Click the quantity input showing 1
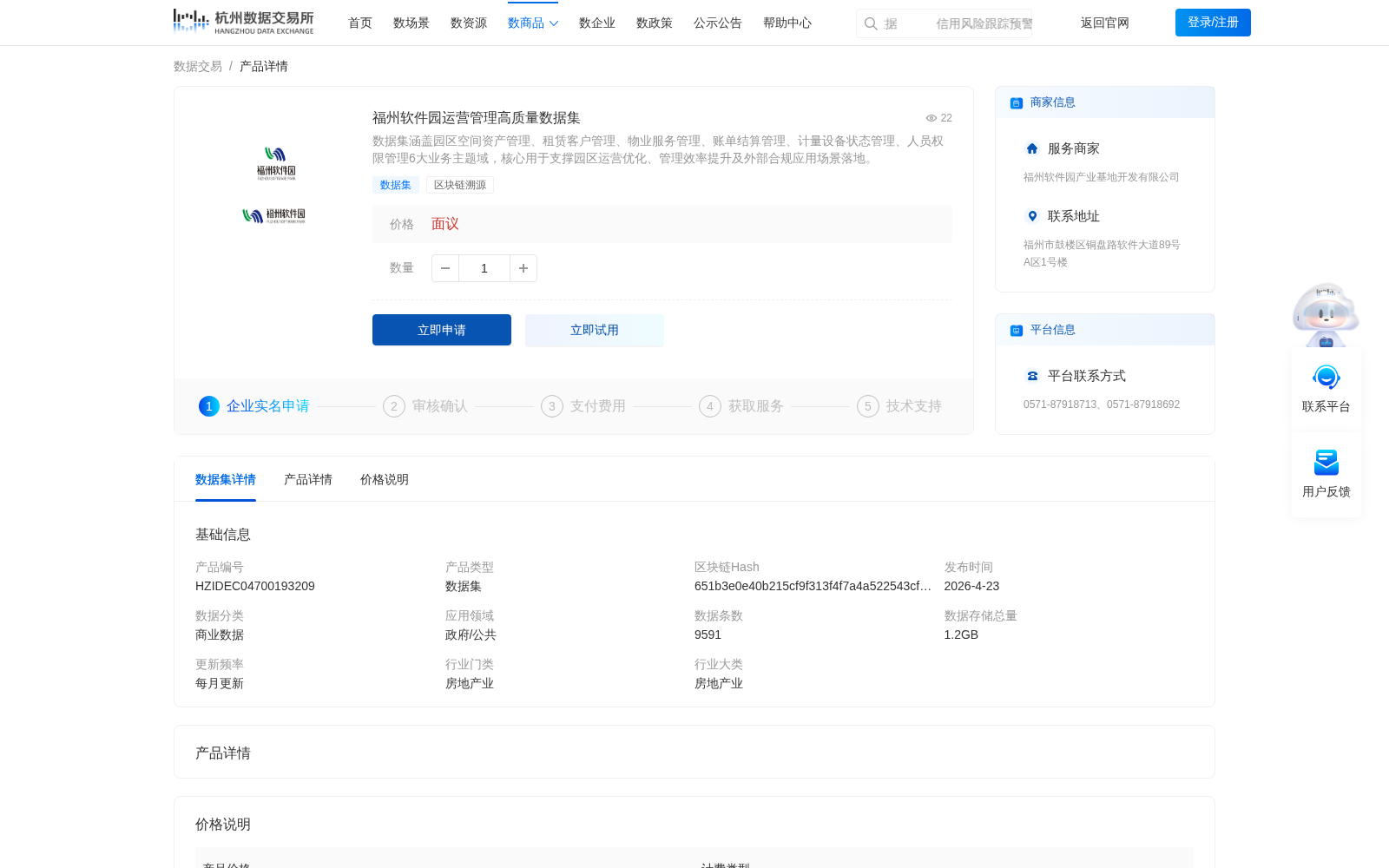This screenshot has width=1389, height=868. (x=484, y=268)
